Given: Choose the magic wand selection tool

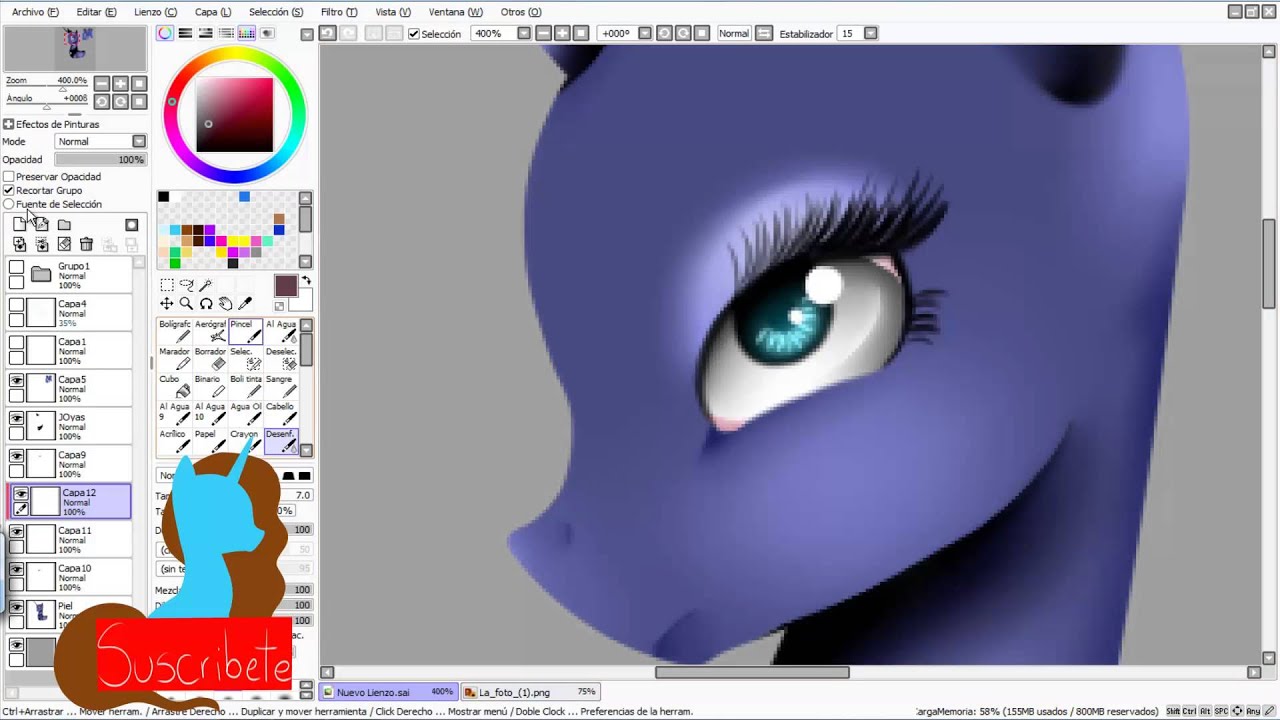Looking at the screenshot, I should tap(206, 285).
